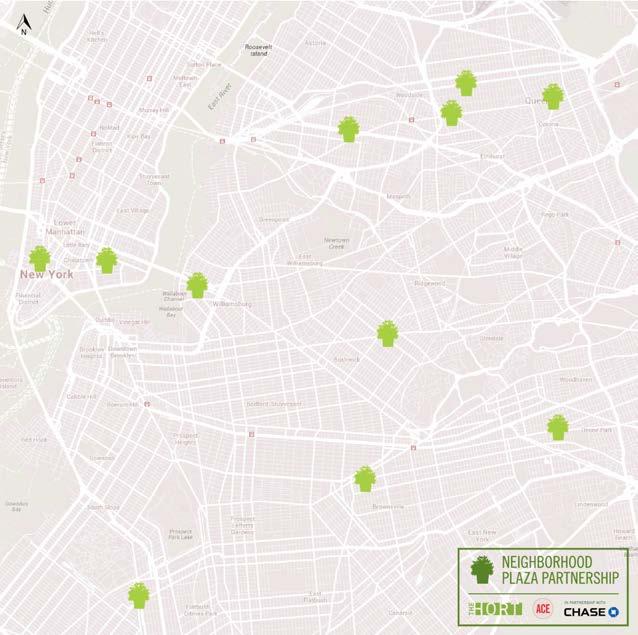Image resolution: width=638 pixels, height=635 pixels.
Task: Click The Hort logo in the legend
Action: point(496,609)
